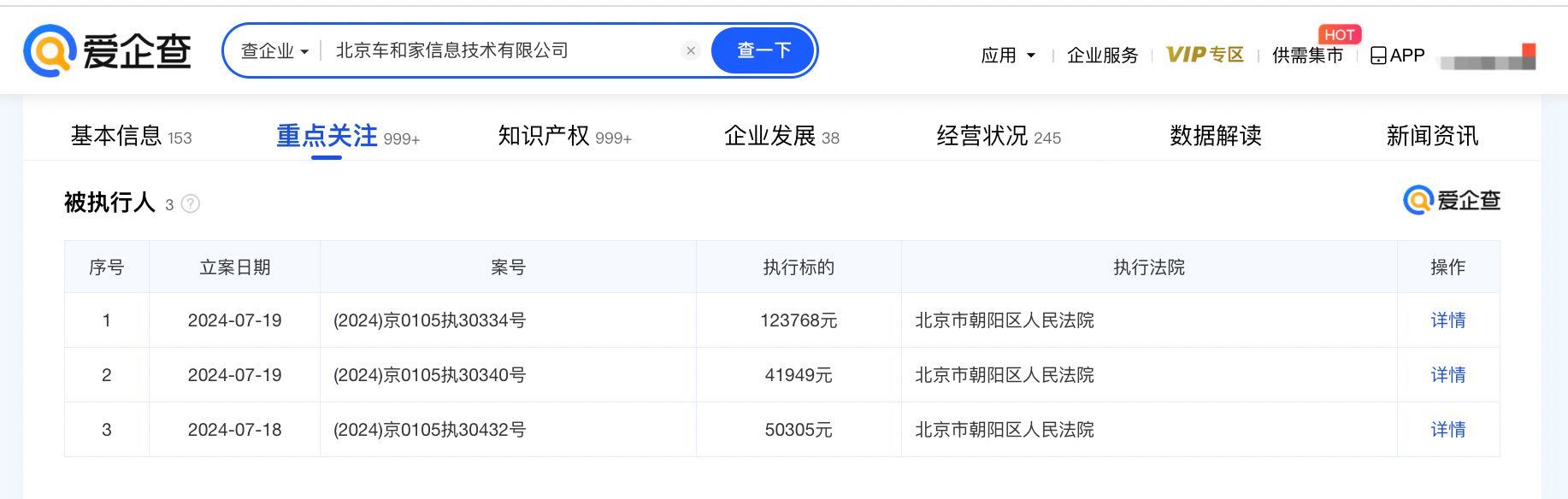Open the 经营状况 tab
1568x499 pixels.
tap(999, 136)
